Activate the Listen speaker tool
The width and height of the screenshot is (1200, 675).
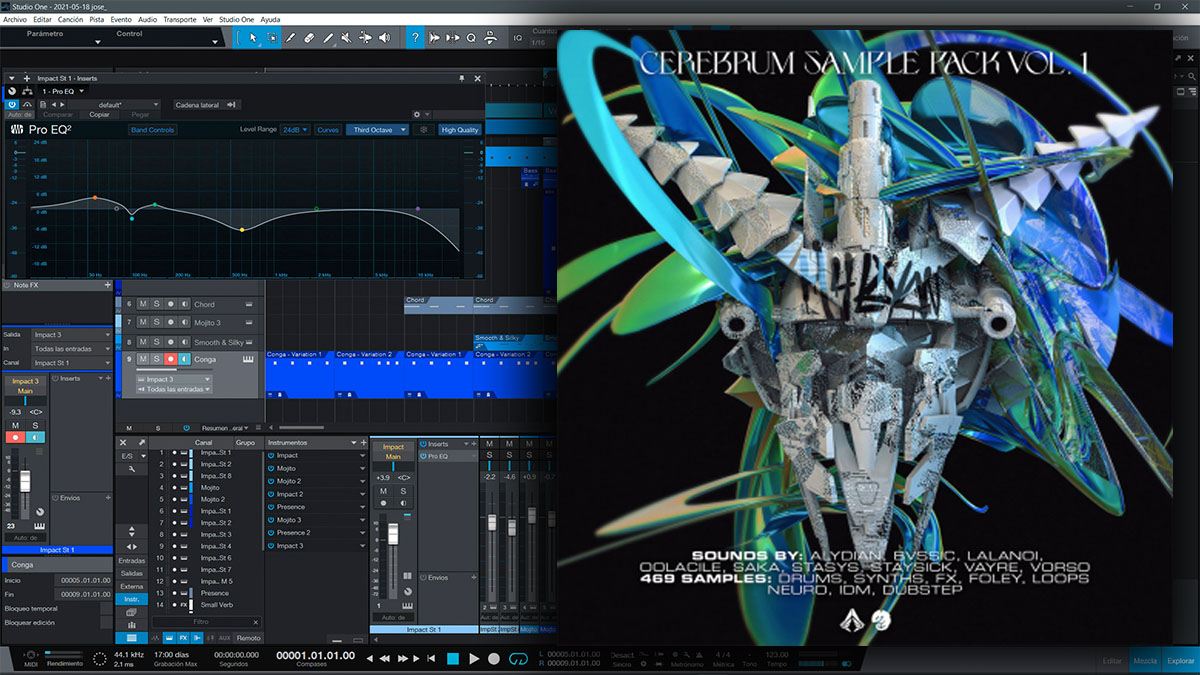(384, 38)
